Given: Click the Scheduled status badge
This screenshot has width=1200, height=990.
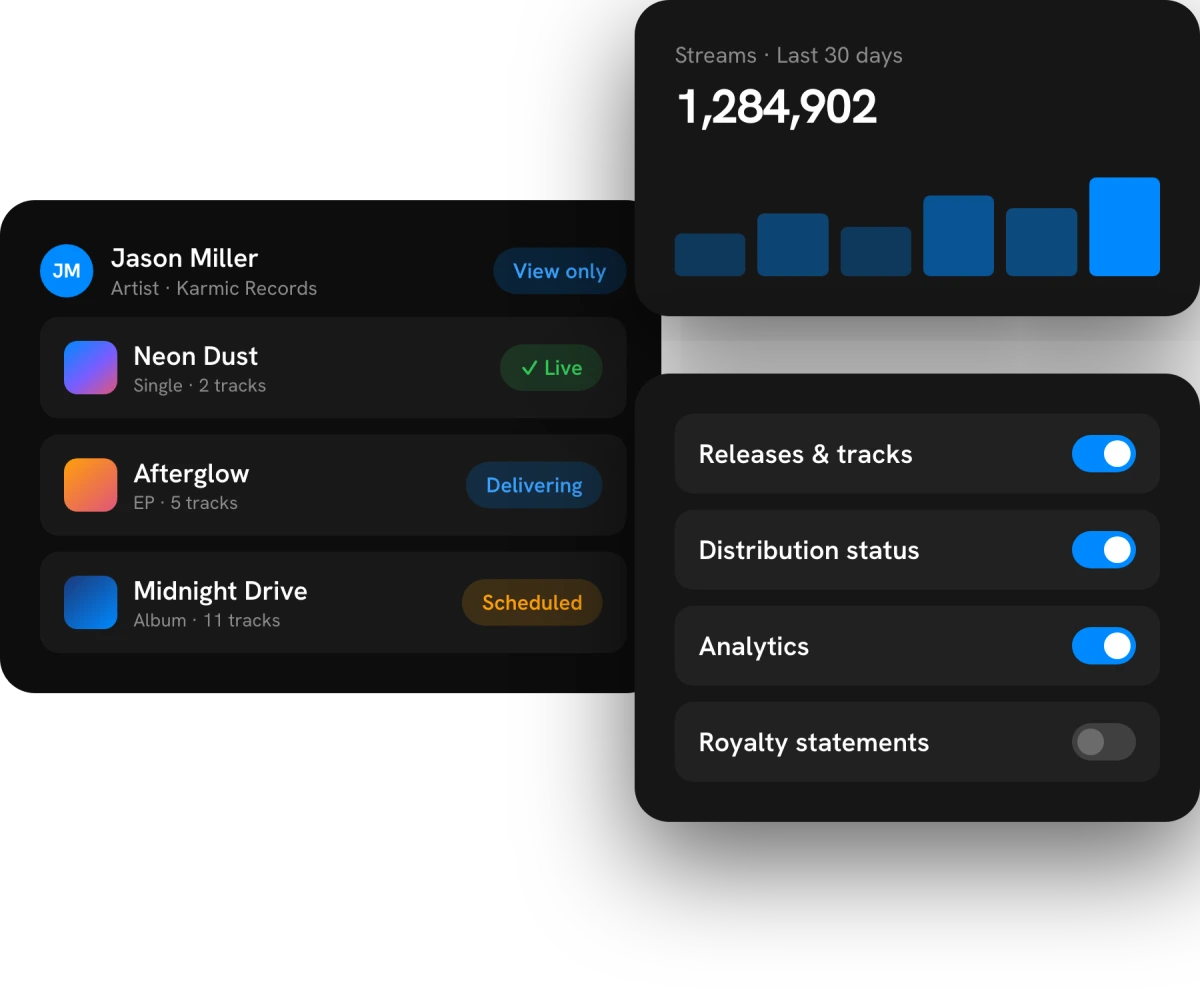Looking at the screenshot, I should (x=532, y=602).
